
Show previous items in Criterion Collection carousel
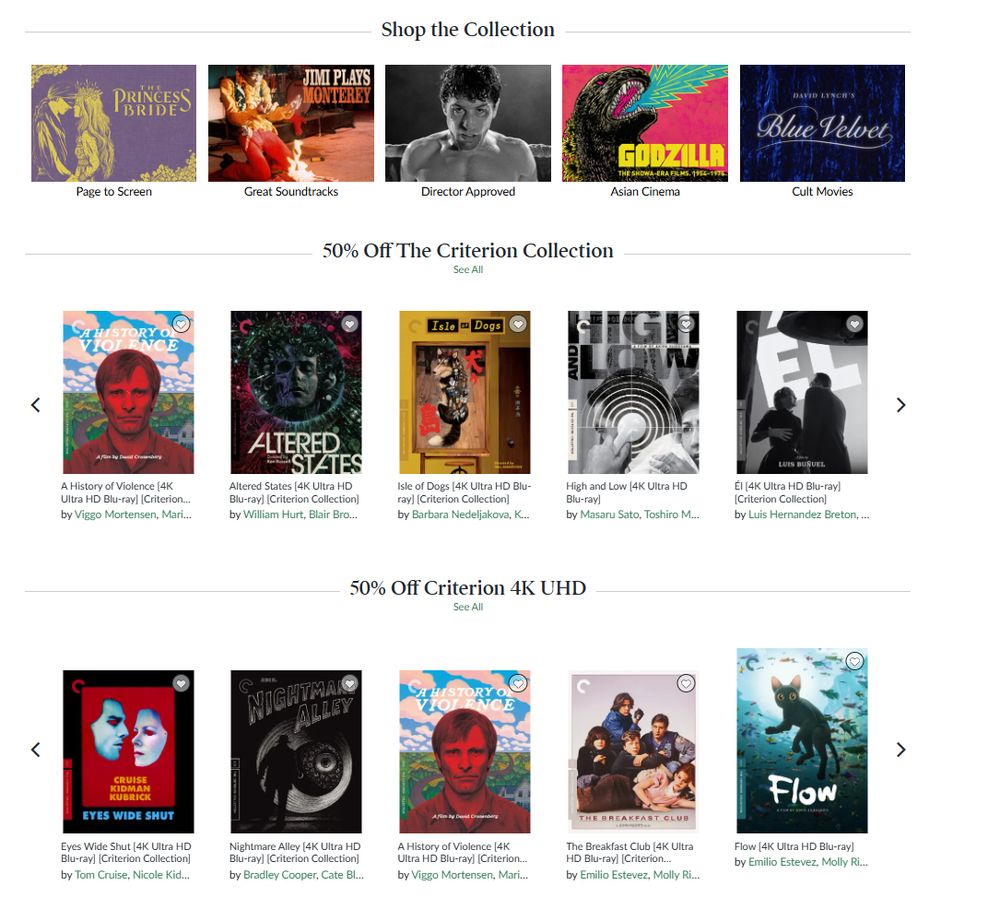coord(36,405)
